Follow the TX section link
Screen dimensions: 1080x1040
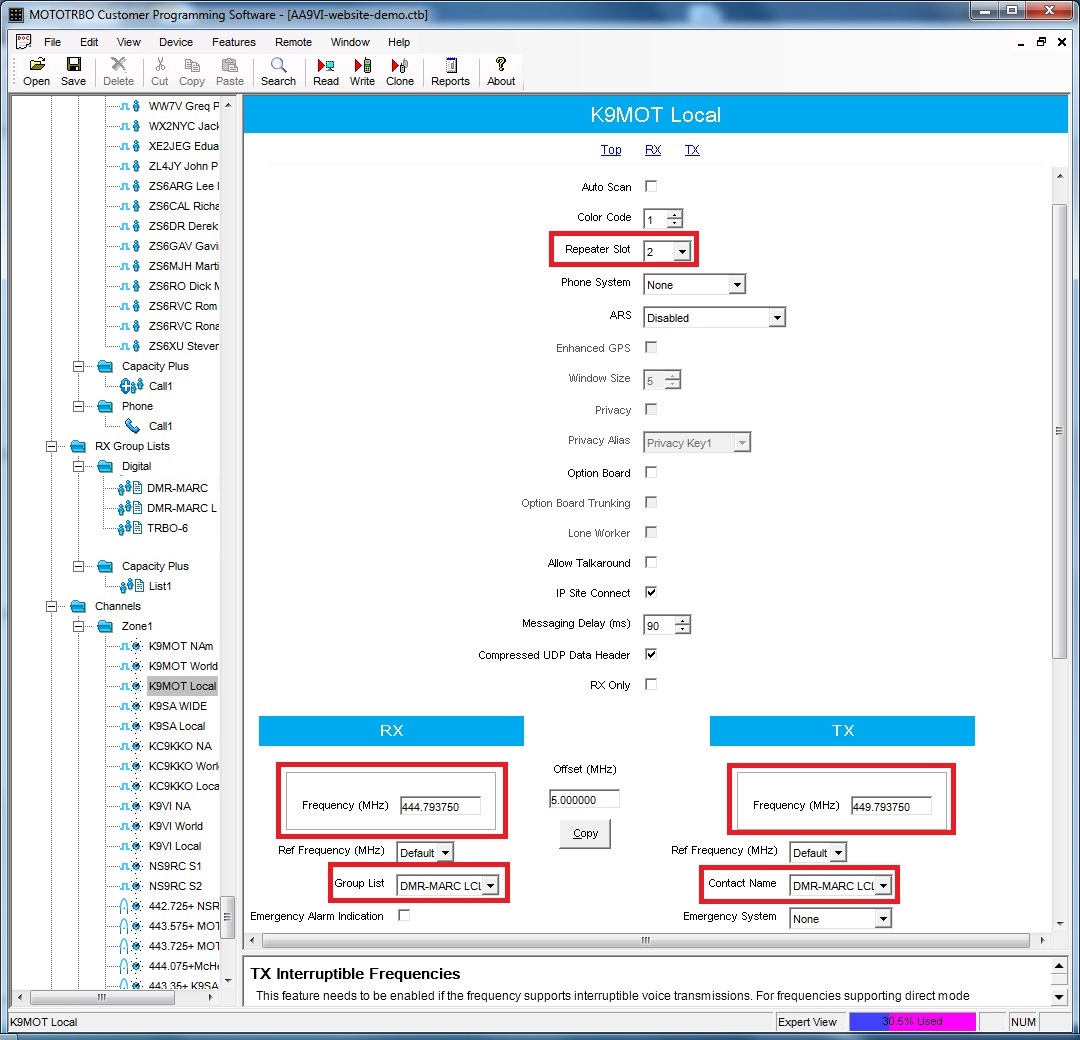[x=692, y=149]
